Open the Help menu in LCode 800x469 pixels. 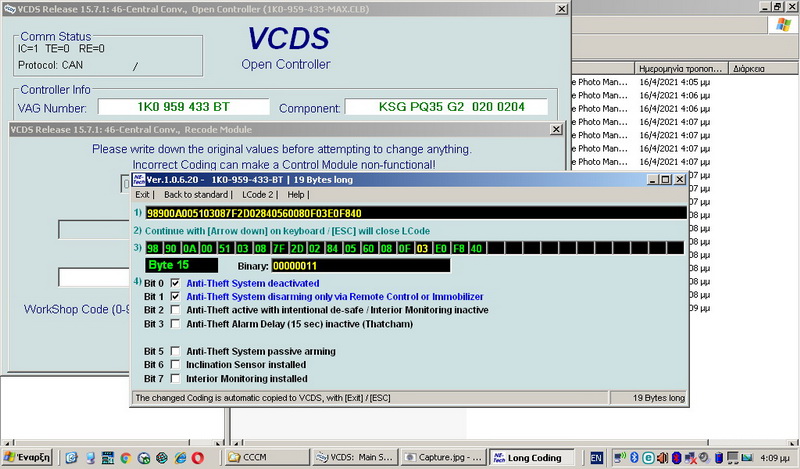295,194
